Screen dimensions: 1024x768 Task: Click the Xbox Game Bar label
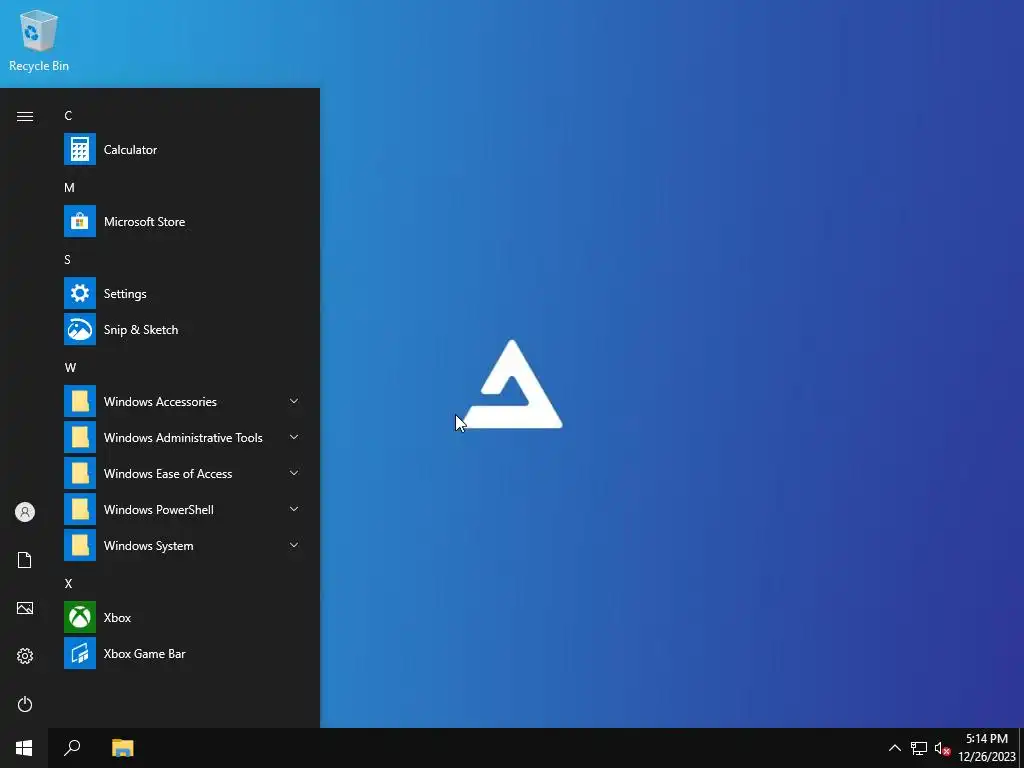[144, 653]
